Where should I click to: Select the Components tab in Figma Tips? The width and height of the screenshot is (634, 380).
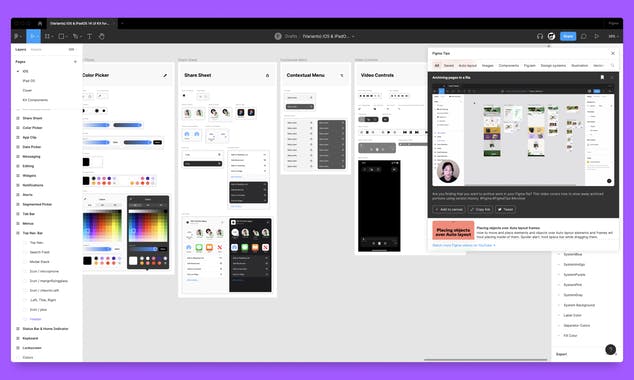tap(509, 65)
